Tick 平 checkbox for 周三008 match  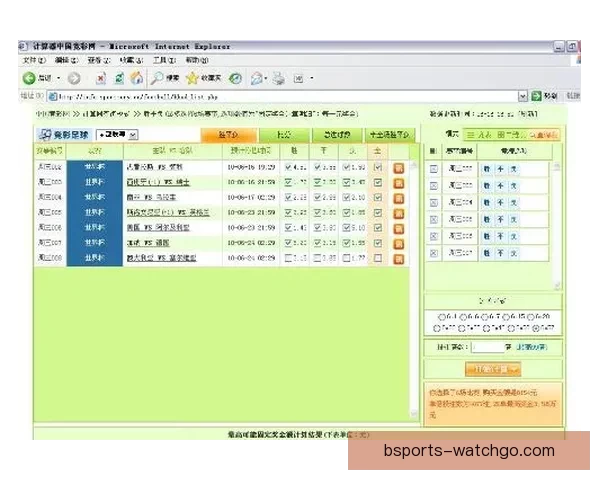(x=317, y=258)
